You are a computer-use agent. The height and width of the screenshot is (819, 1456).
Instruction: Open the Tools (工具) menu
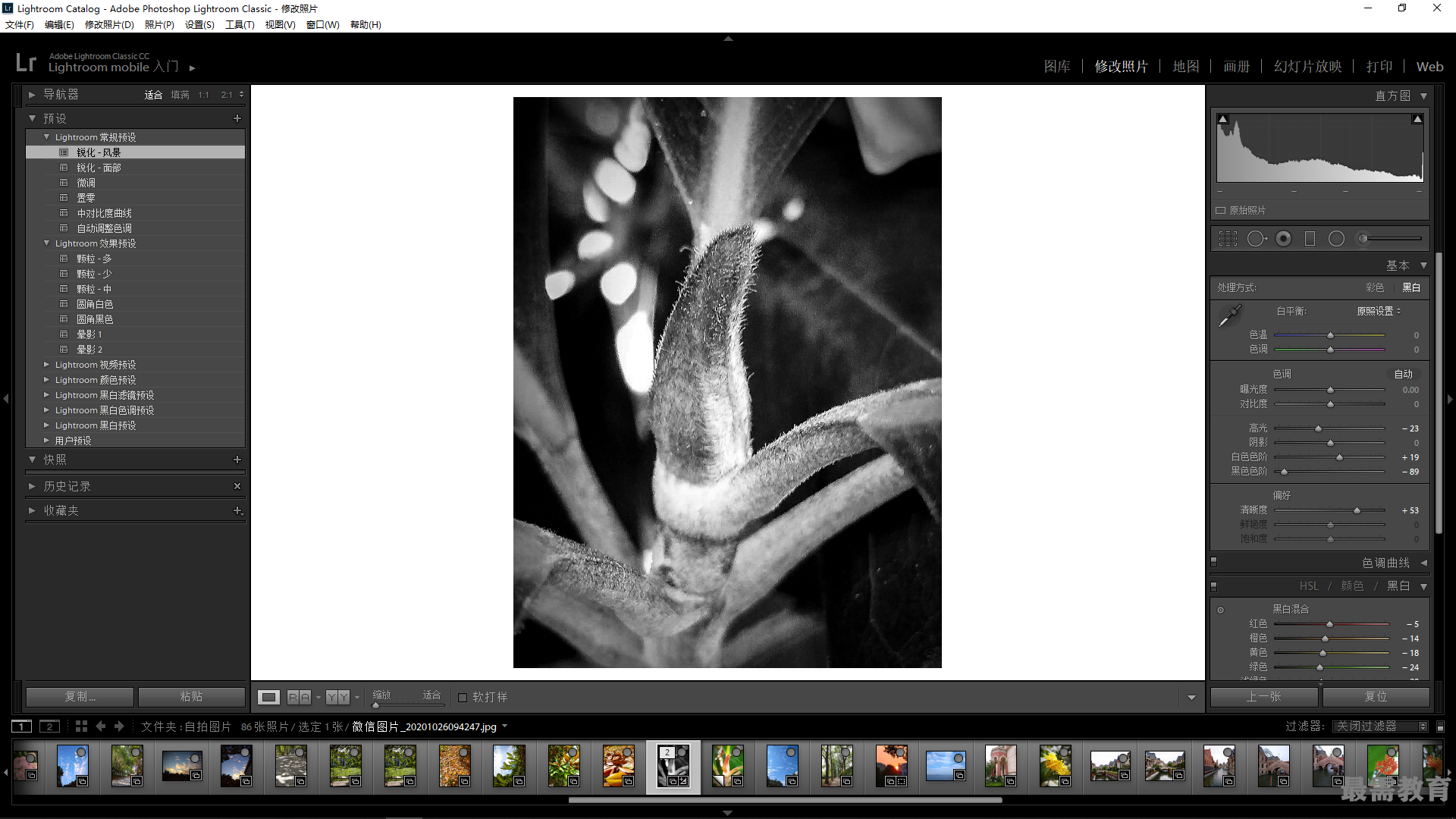(x=240, y=25)
